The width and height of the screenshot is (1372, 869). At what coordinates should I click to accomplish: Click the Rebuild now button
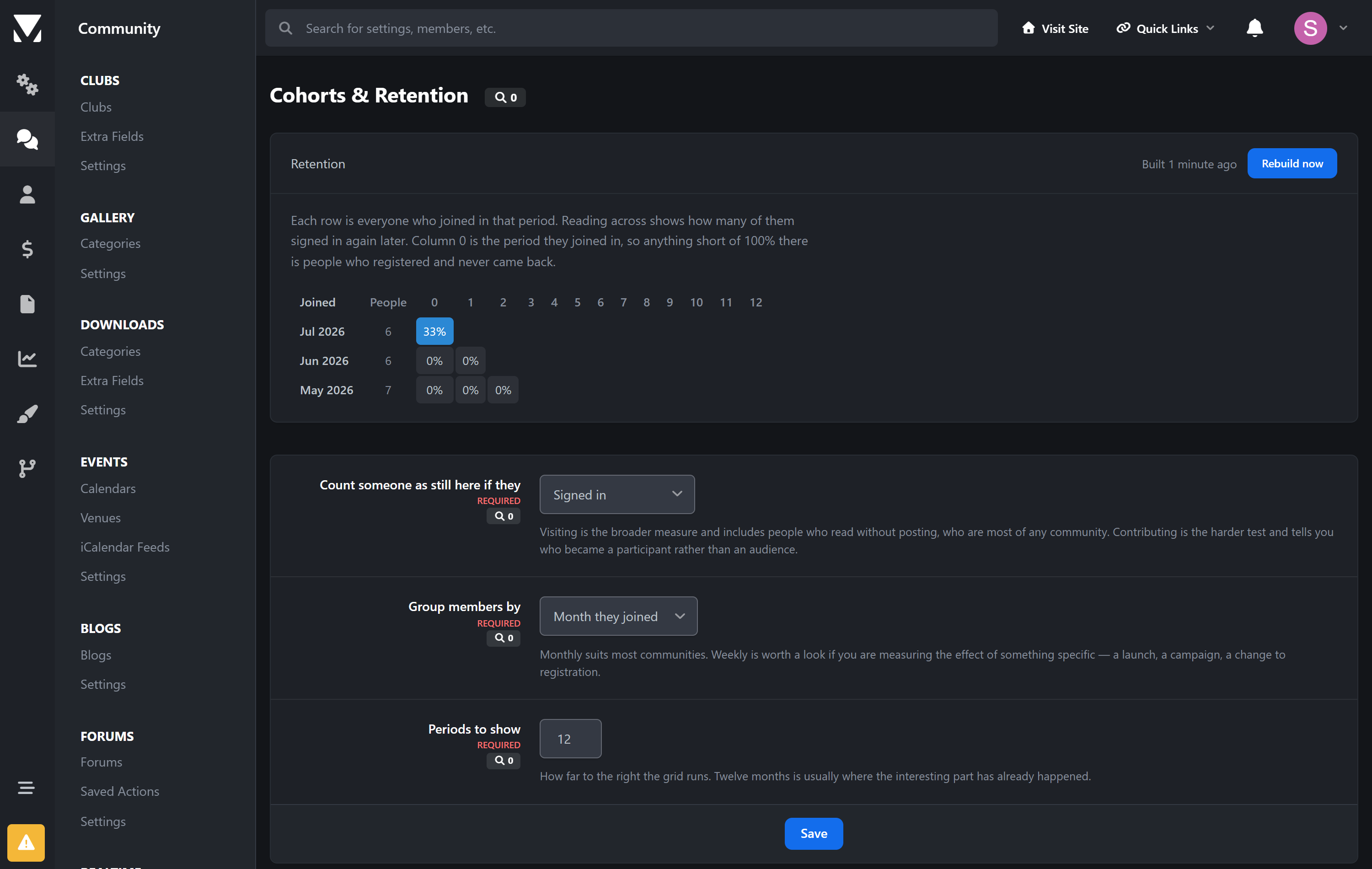point(1292,164)
